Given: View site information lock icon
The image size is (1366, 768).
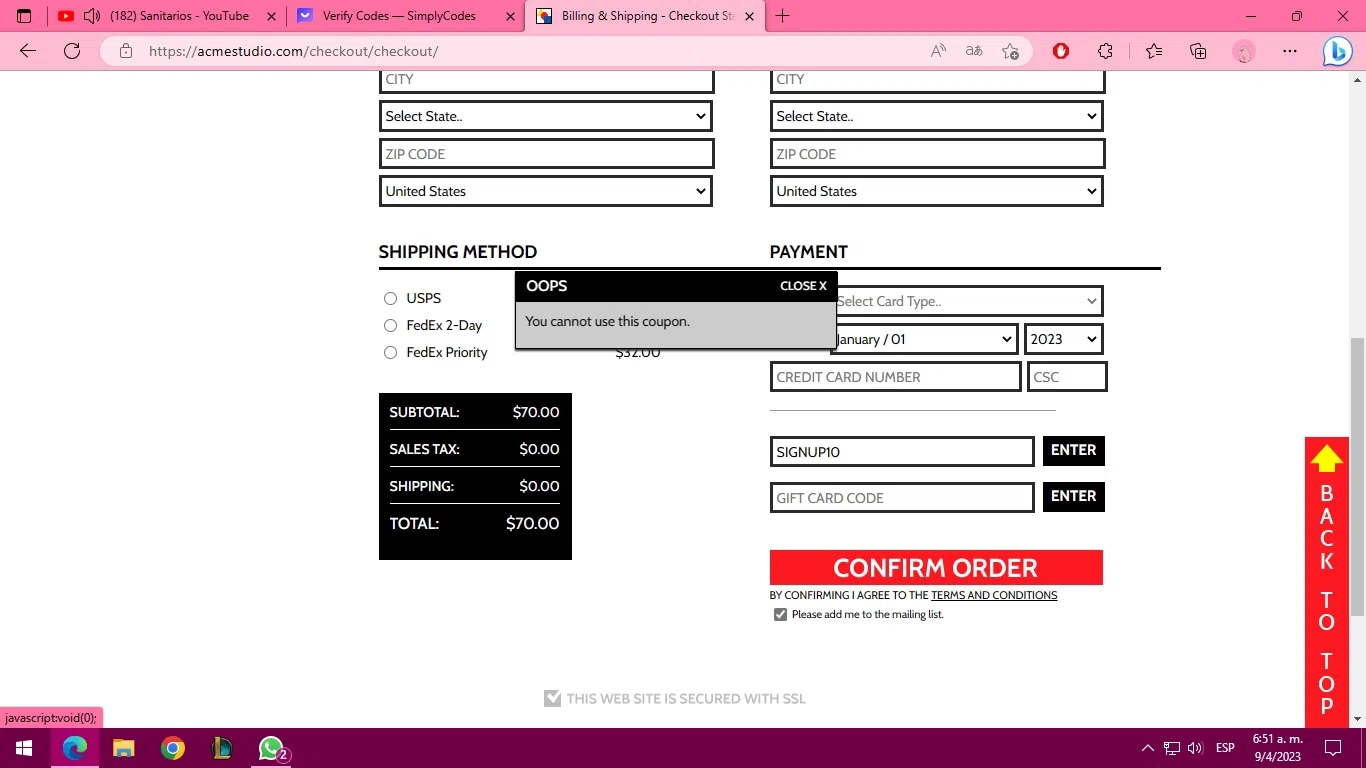Looking at the screenshot, I should pos(125,51).
